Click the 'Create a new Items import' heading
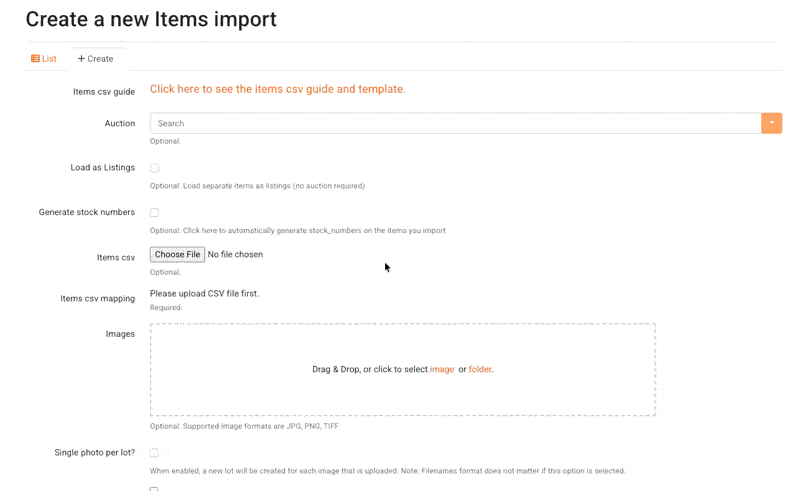The height and width of the screenshot is (491, 800). (x=151, y=19)
